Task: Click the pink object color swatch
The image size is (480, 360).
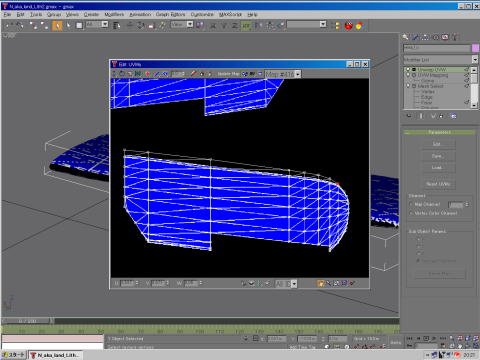Action: (475, 48)
